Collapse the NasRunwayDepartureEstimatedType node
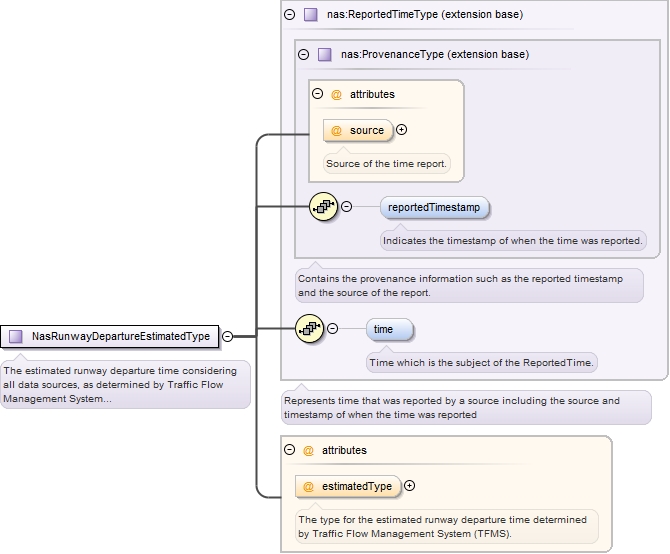The width and height of the screenshot is (670, 554). point(228,337)
